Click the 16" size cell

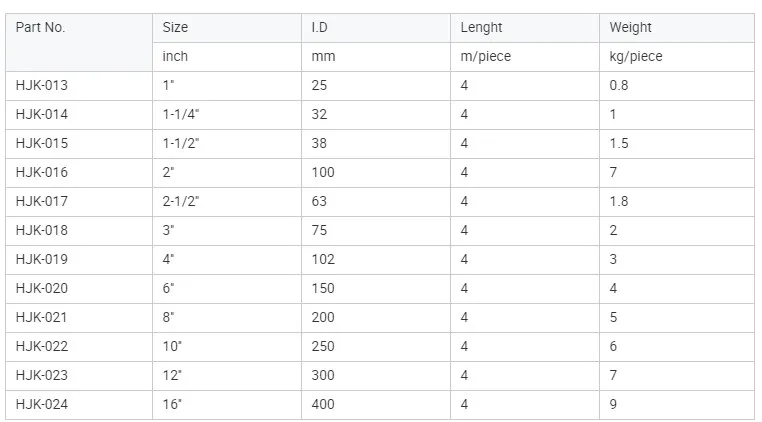tap(173, 405)
